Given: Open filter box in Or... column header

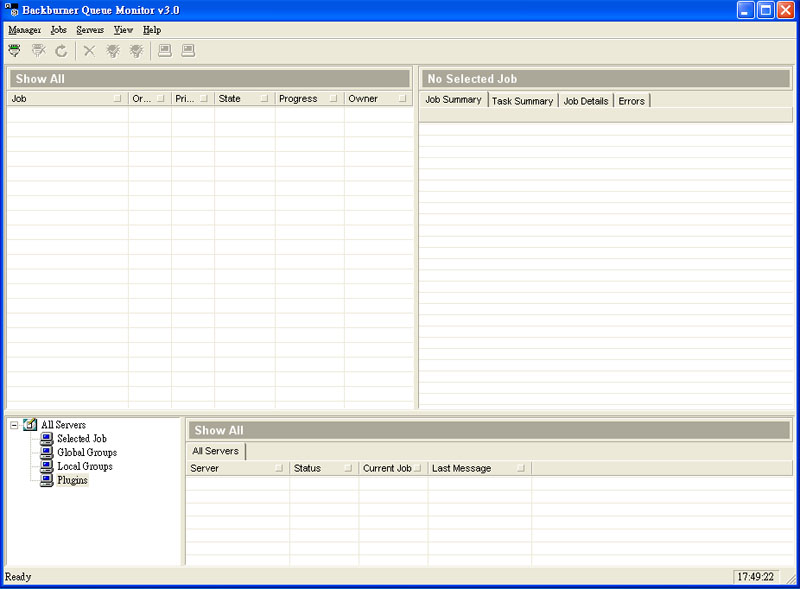Looking at the screenshot, I should point(161,99).
